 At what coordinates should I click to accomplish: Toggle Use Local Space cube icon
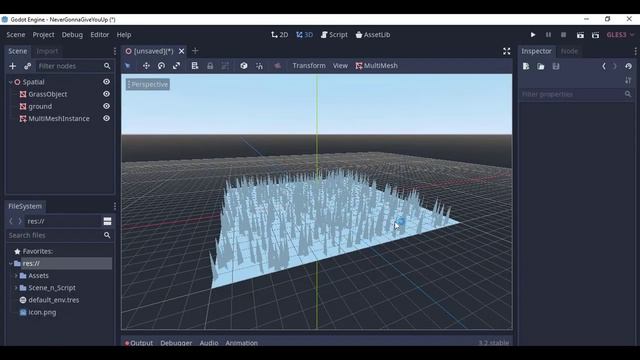pos(244,66)
